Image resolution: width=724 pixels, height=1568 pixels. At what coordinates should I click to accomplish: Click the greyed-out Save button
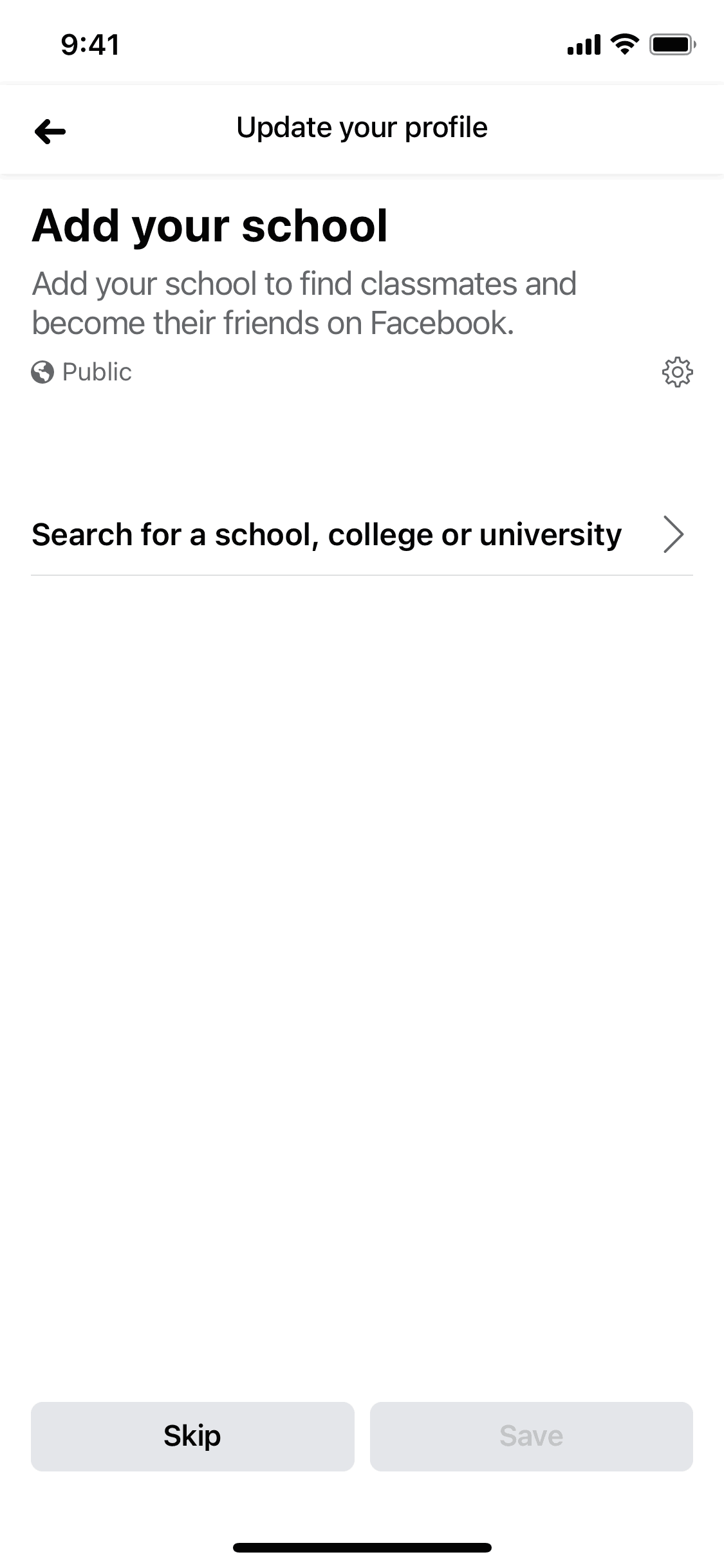[532, 1436]
